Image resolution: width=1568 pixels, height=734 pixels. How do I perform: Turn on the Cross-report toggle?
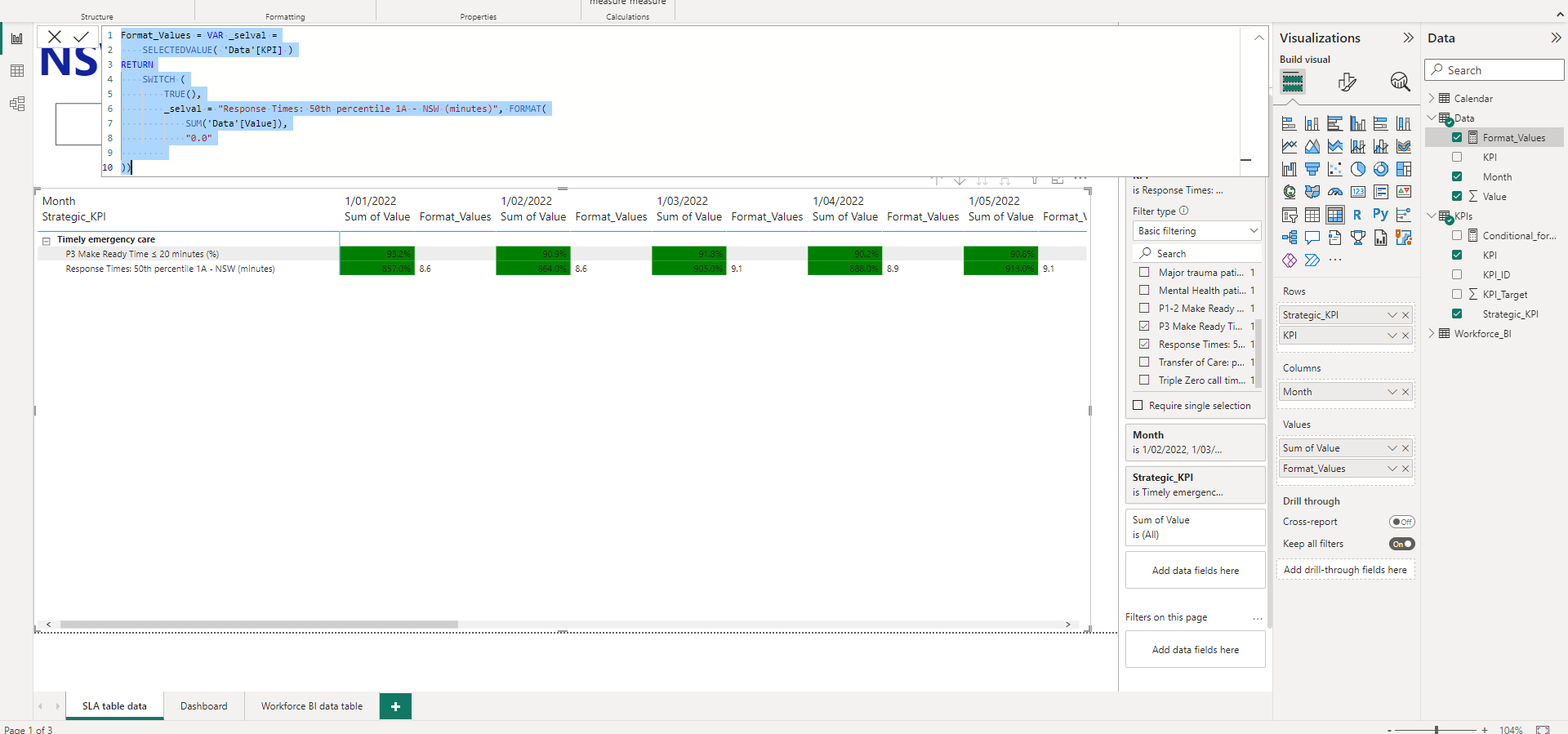click(1401, 522)
